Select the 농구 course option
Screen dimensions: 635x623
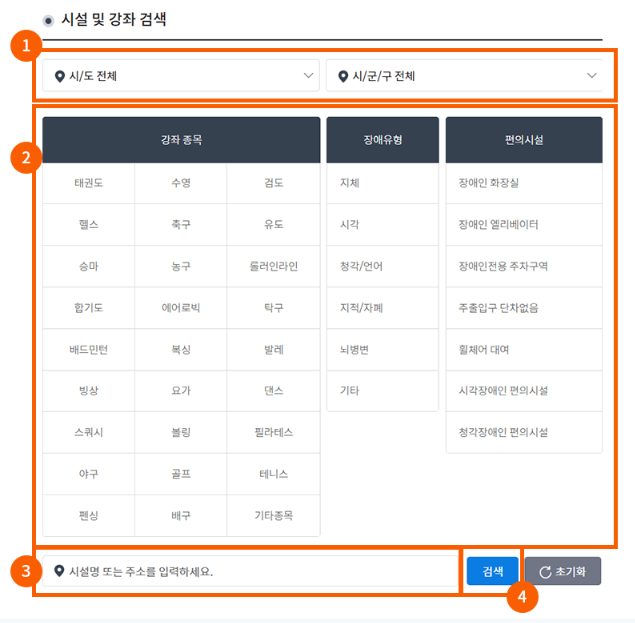click(181, 267)
